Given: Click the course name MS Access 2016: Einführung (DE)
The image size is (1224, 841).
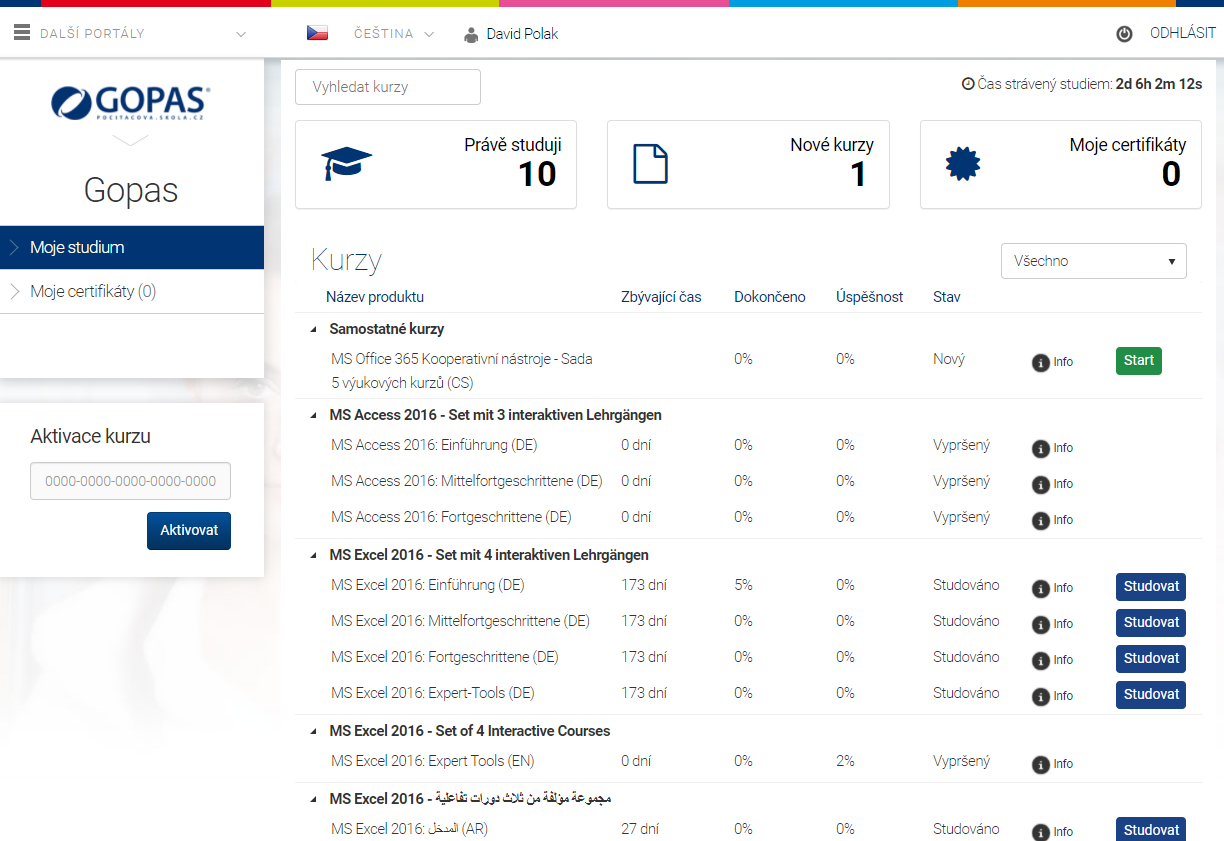Looking at the screenshot, I should tap(434, 445).
